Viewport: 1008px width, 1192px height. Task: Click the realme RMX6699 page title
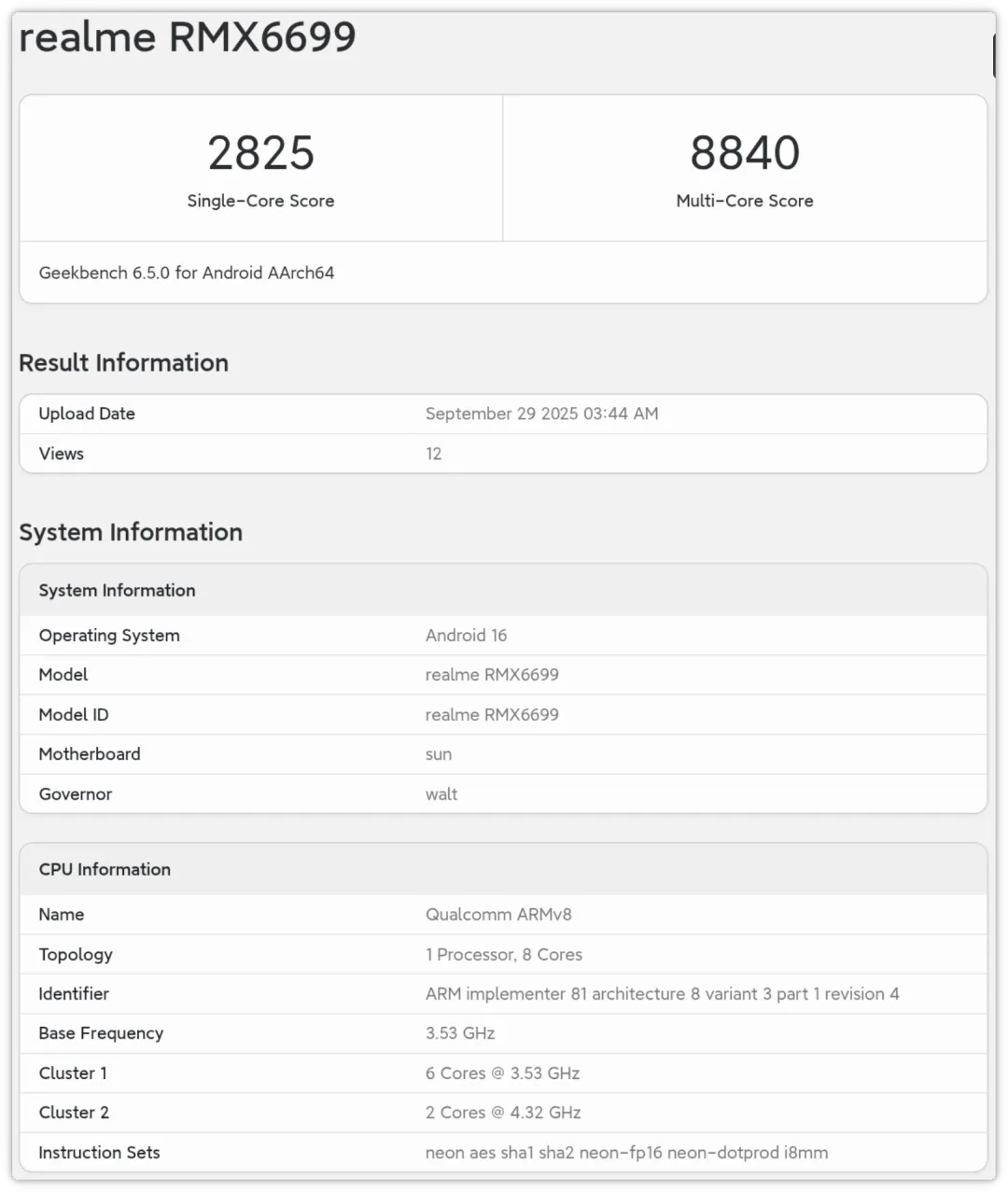(188, 37)
